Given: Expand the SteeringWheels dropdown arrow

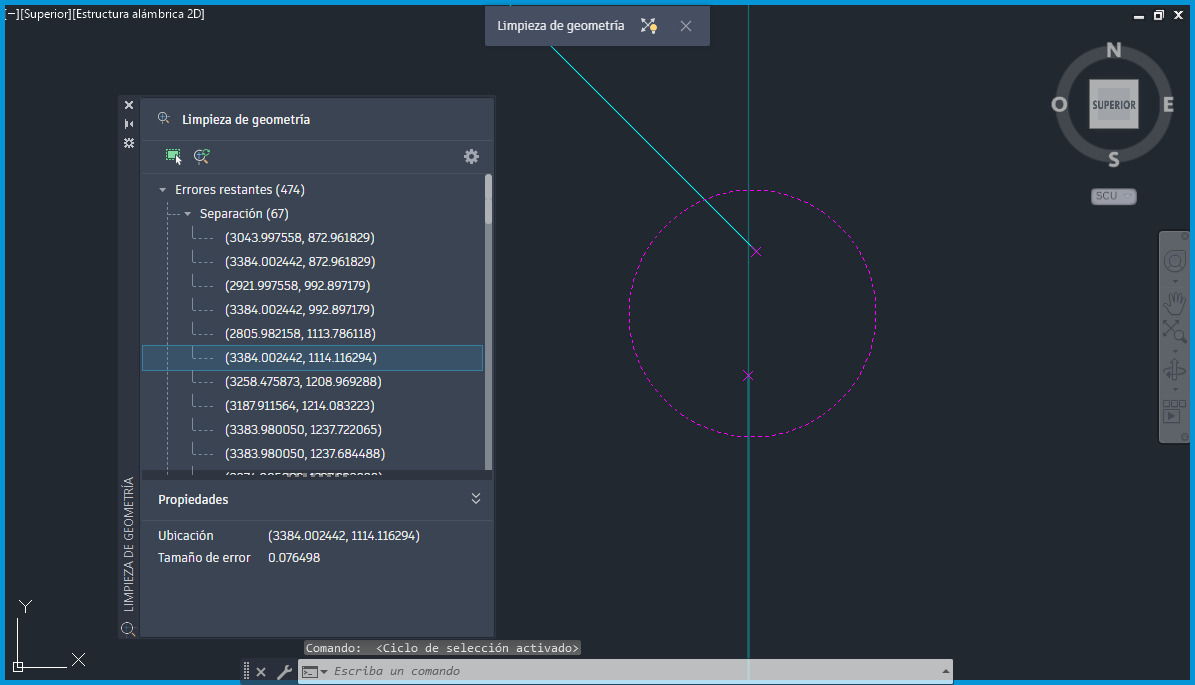Looking at the screenshot, I should coord(1174,281).
